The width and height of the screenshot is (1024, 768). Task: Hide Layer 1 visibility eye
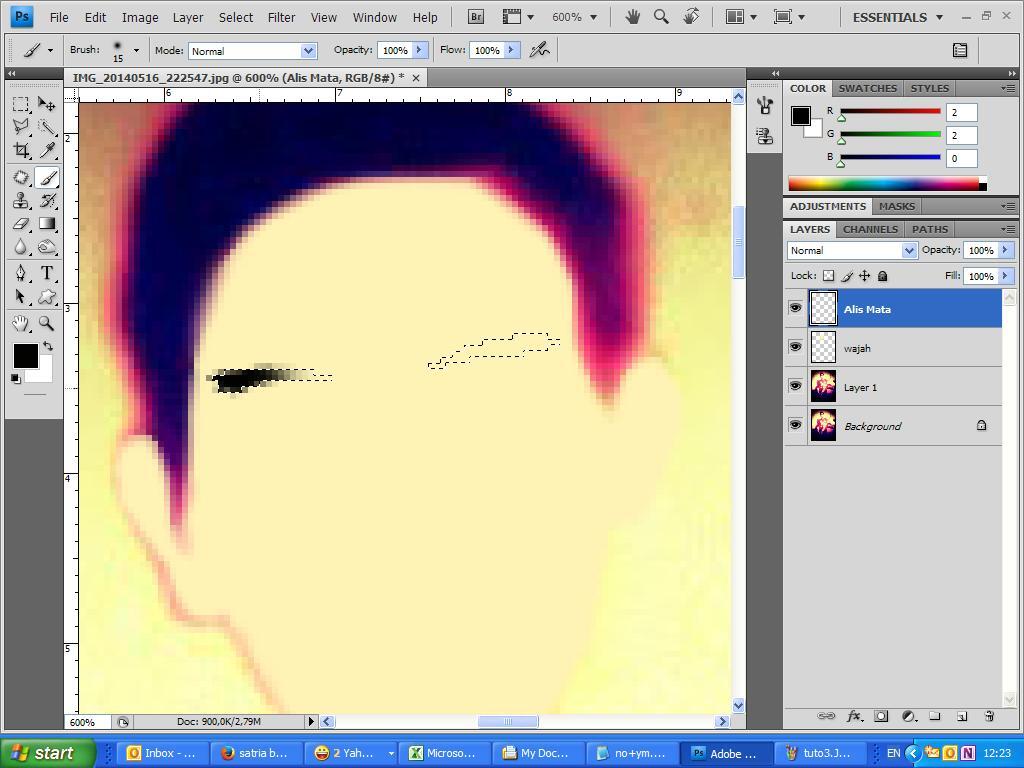(x=795, y=386)
